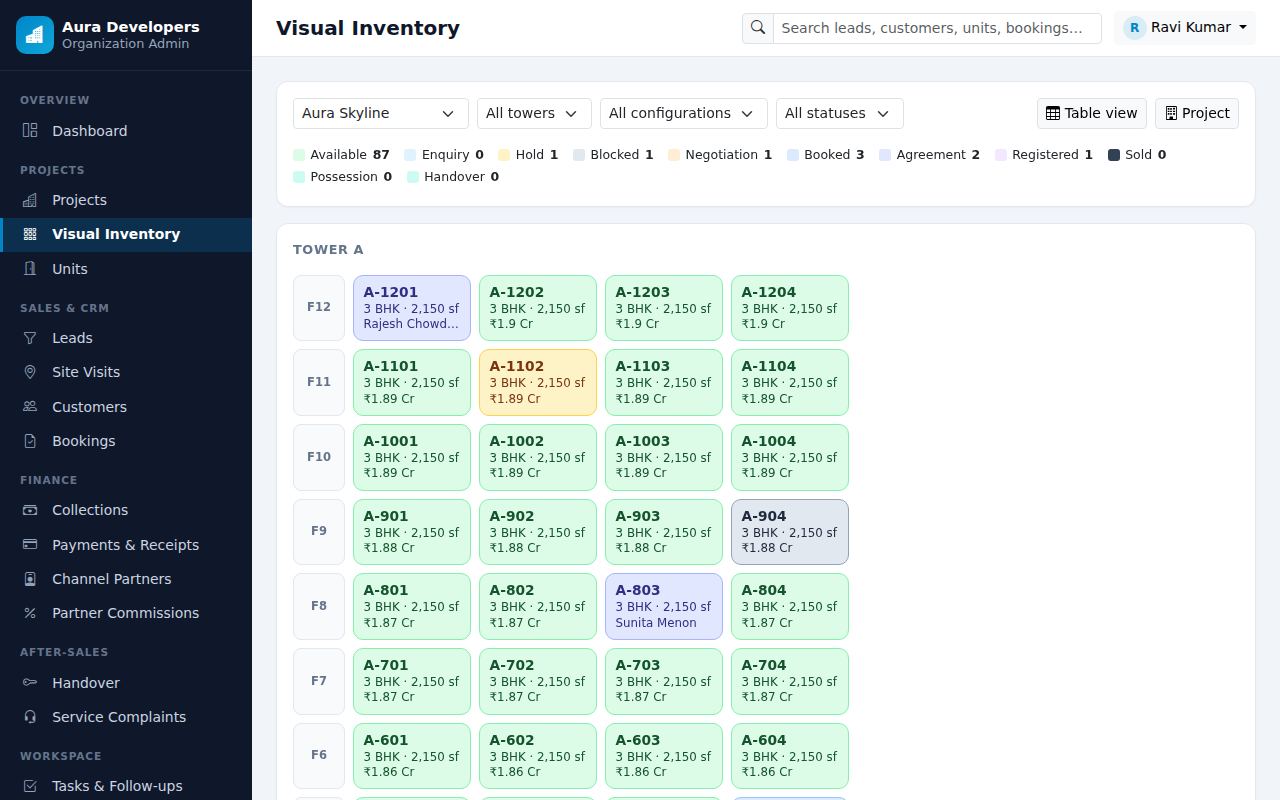Open unit A-803 Sunita Menon
The image size is (1280, 800).
click(664, 606)
